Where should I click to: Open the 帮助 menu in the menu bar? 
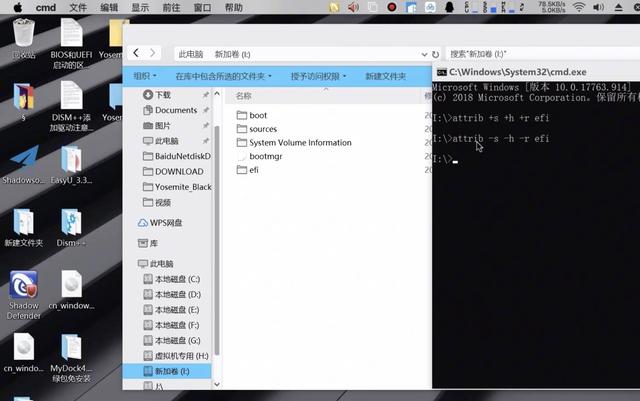pos(234,7)
